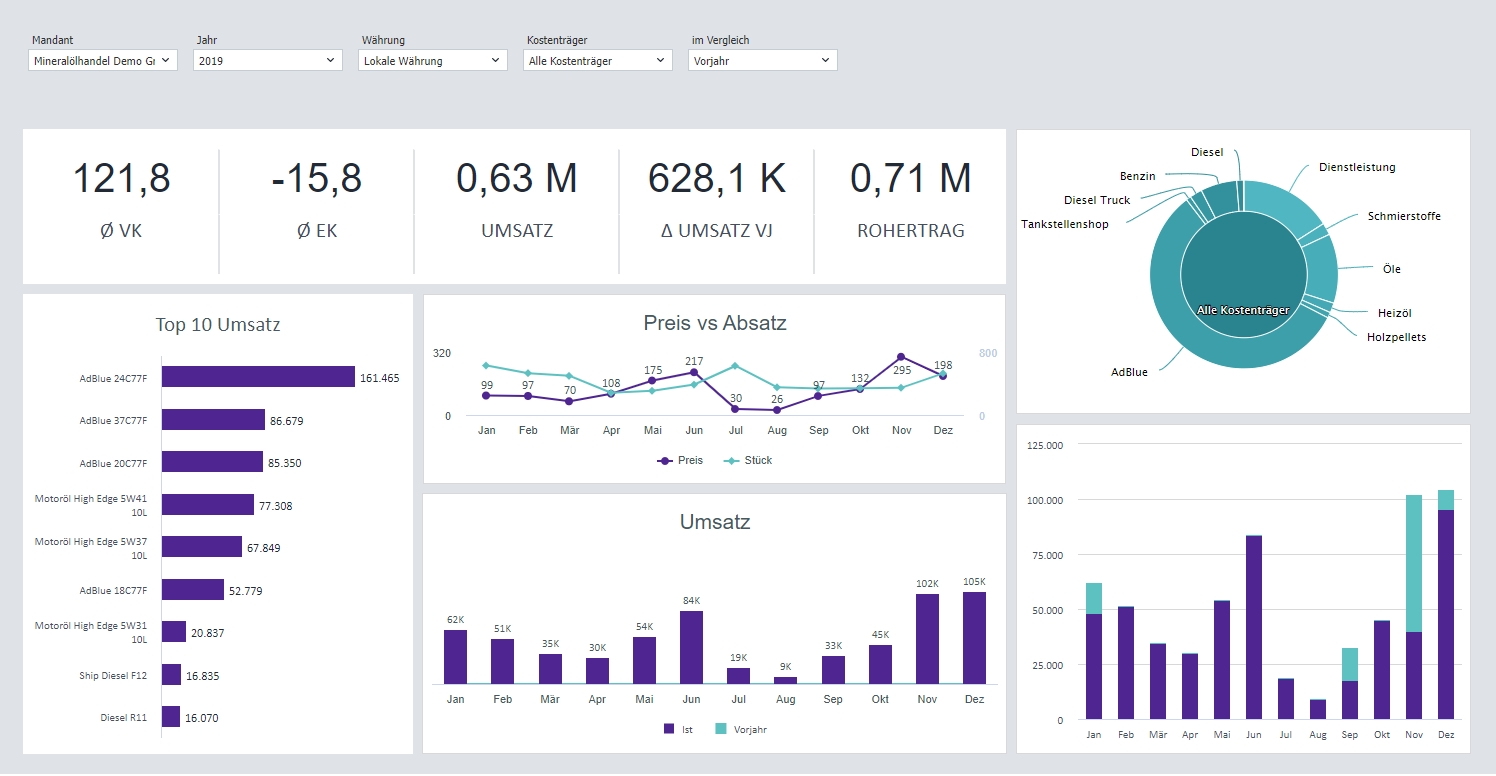Select the Rohertrag KPI tile
The image size is (1496, 776).
910,204
